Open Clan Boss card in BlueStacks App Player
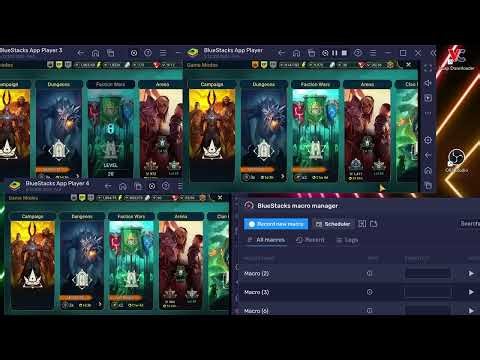The height and width of the screenshot is (360, 480). coord(407,131)
